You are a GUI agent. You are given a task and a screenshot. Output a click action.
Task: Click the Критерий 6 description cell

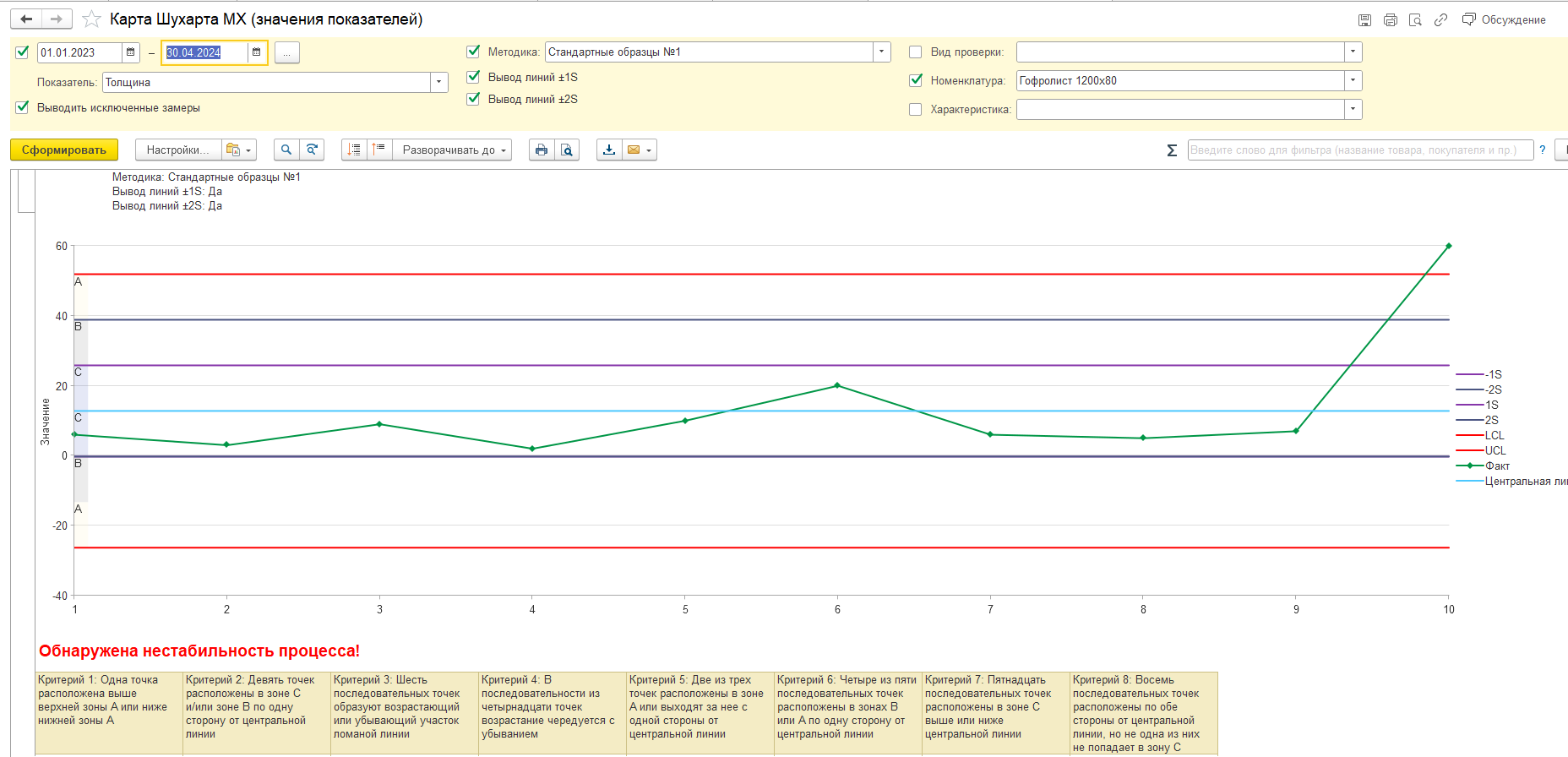point(848,713)
